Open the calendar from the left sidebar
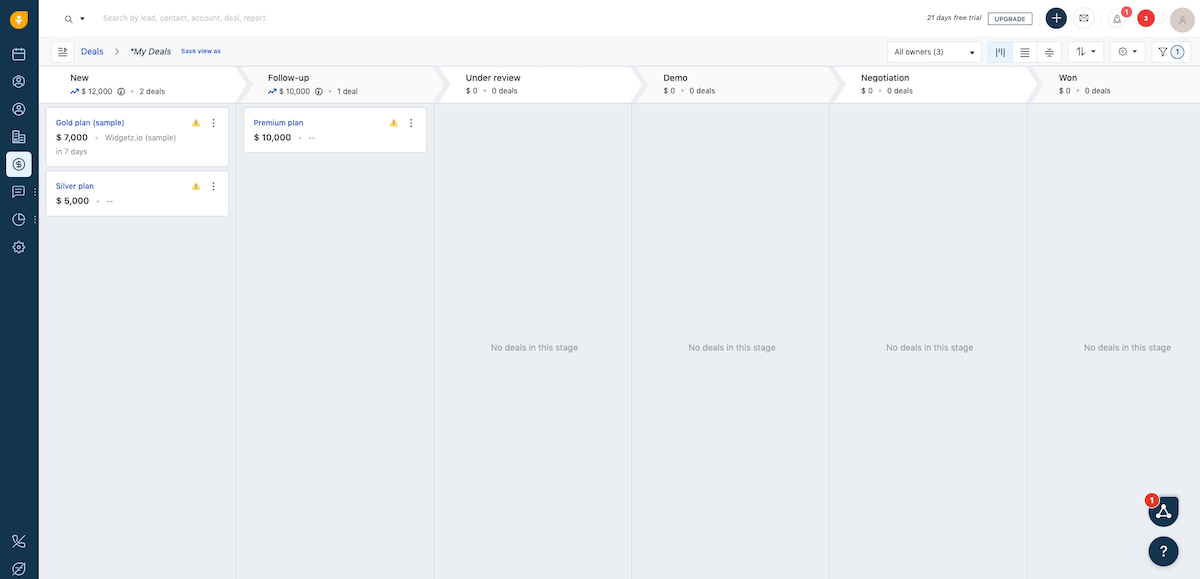The width and height of the screenshot is (1200, 579). tap(18, 54)
